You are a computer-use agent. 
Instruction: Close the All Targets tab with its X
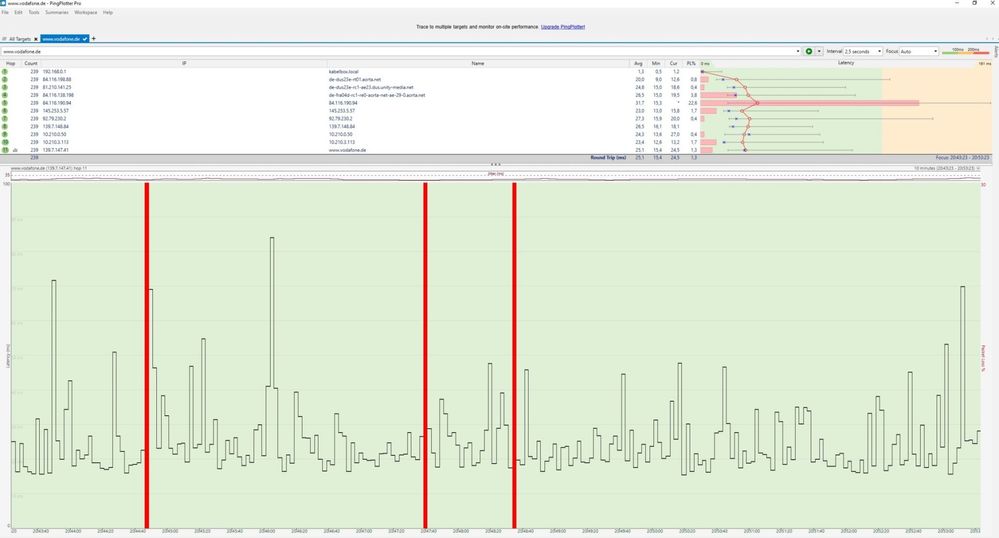point(36,39)
